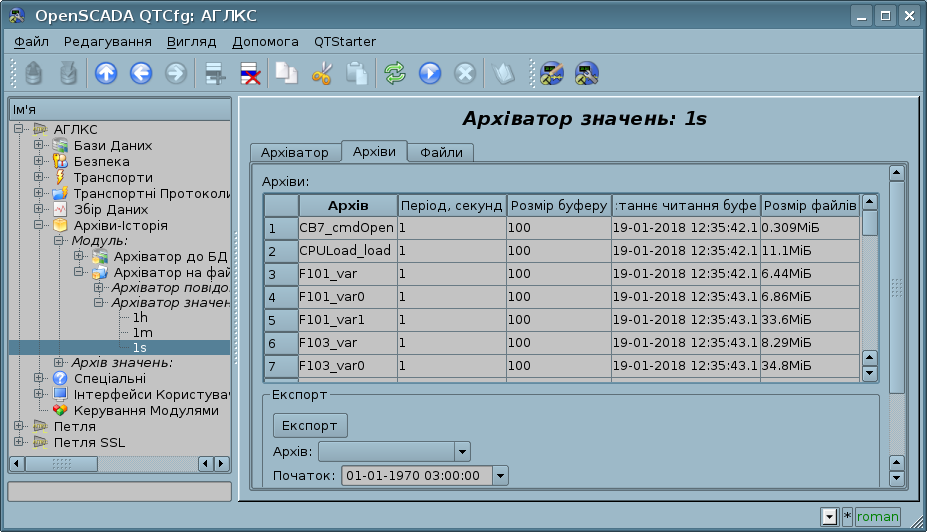Click the Керування Модулями tree item

click(146, 410)
